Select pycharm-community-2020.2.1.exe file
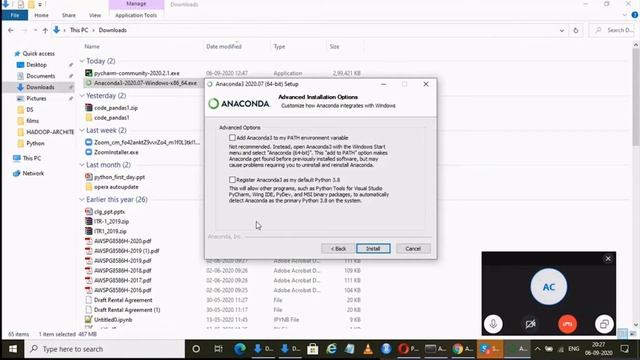Image resolution: width=640 pixels, height=360 pixels. pos(137,73)
